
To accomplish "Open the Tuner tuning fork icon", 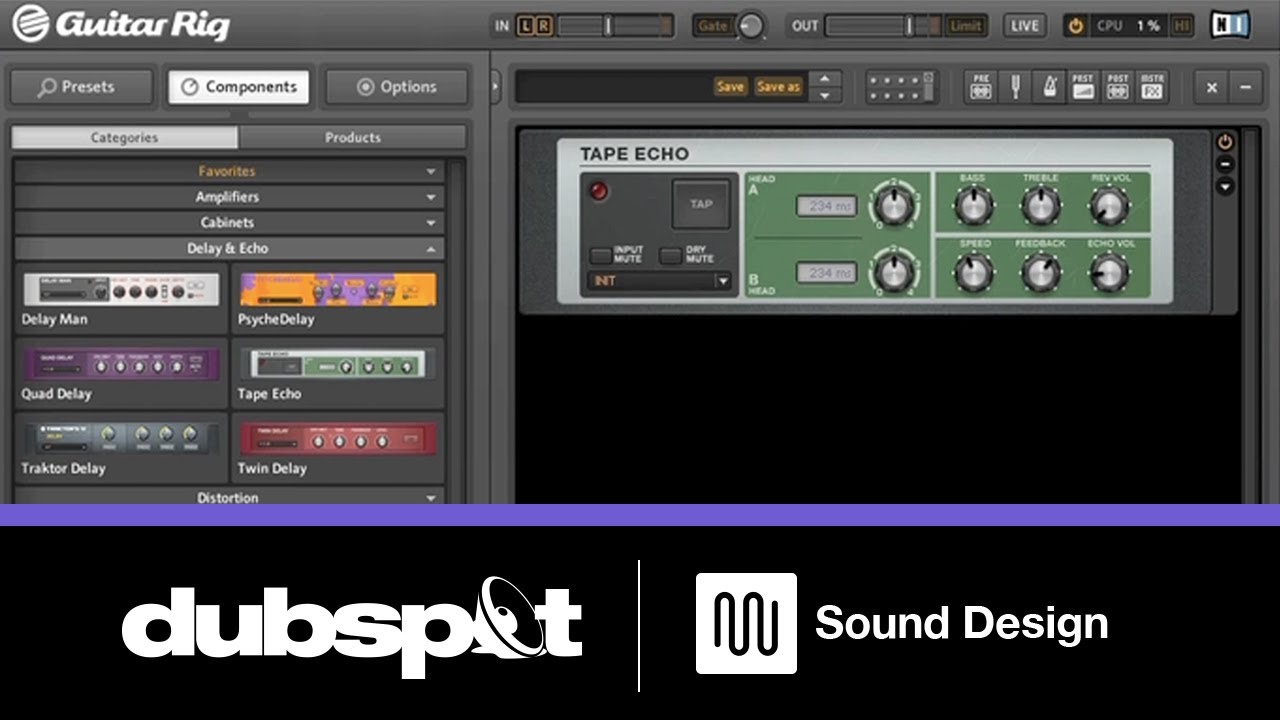I will pos(1015,87).
